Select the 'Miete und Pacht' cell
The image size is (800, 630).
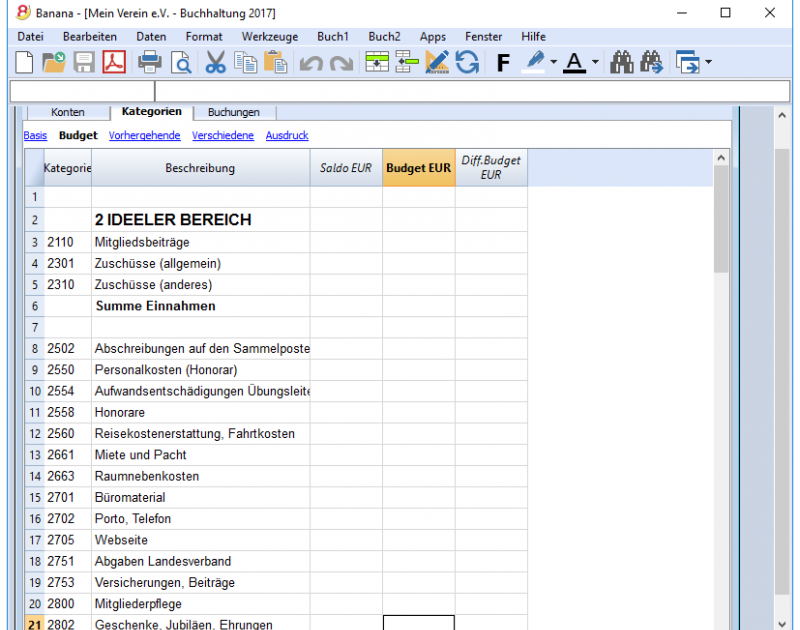click(201, 455)
